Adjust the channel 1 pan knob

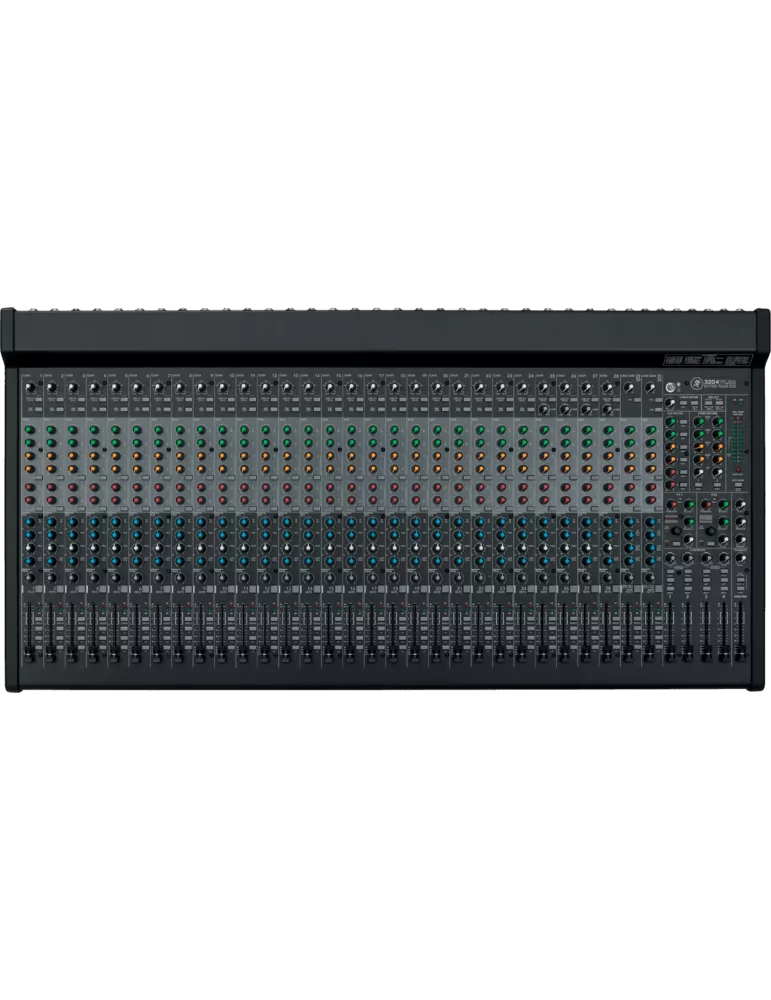[29, 578]
